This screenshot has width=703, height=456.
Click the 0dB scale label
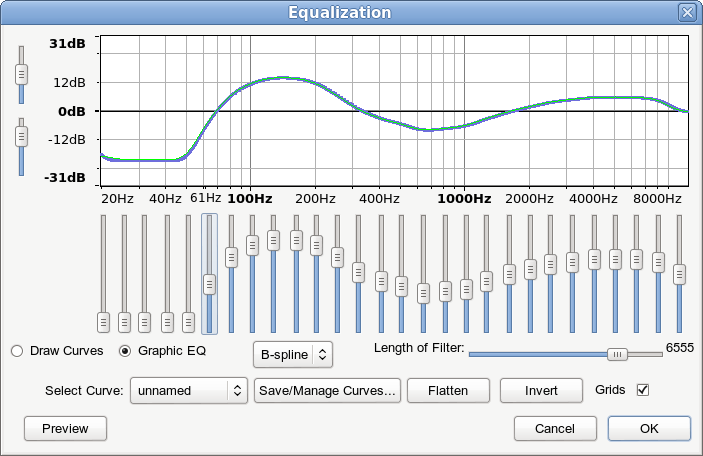(72, 111)
